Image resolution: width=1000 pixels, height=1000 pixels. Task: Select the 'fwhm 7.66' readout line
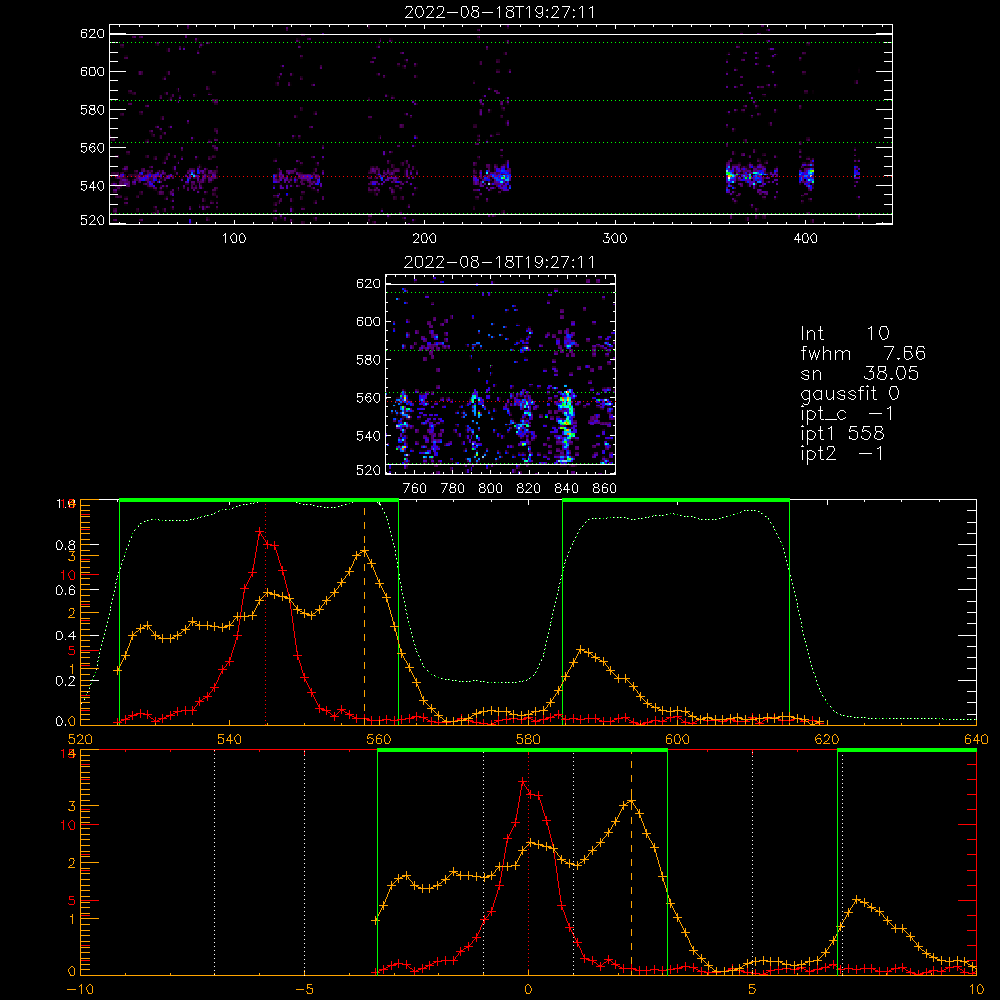863,353
